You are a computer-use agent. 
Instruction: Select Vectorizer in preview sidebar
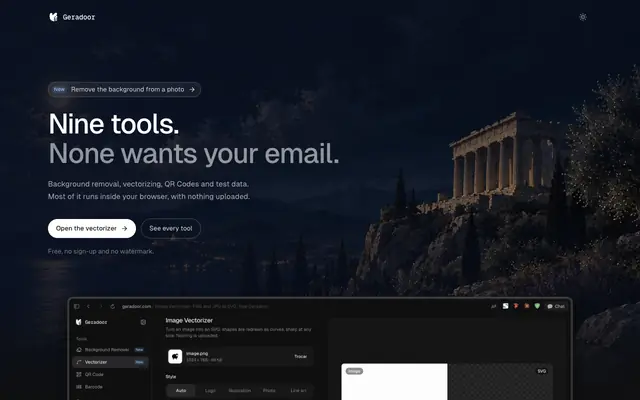tap(110, 362)
